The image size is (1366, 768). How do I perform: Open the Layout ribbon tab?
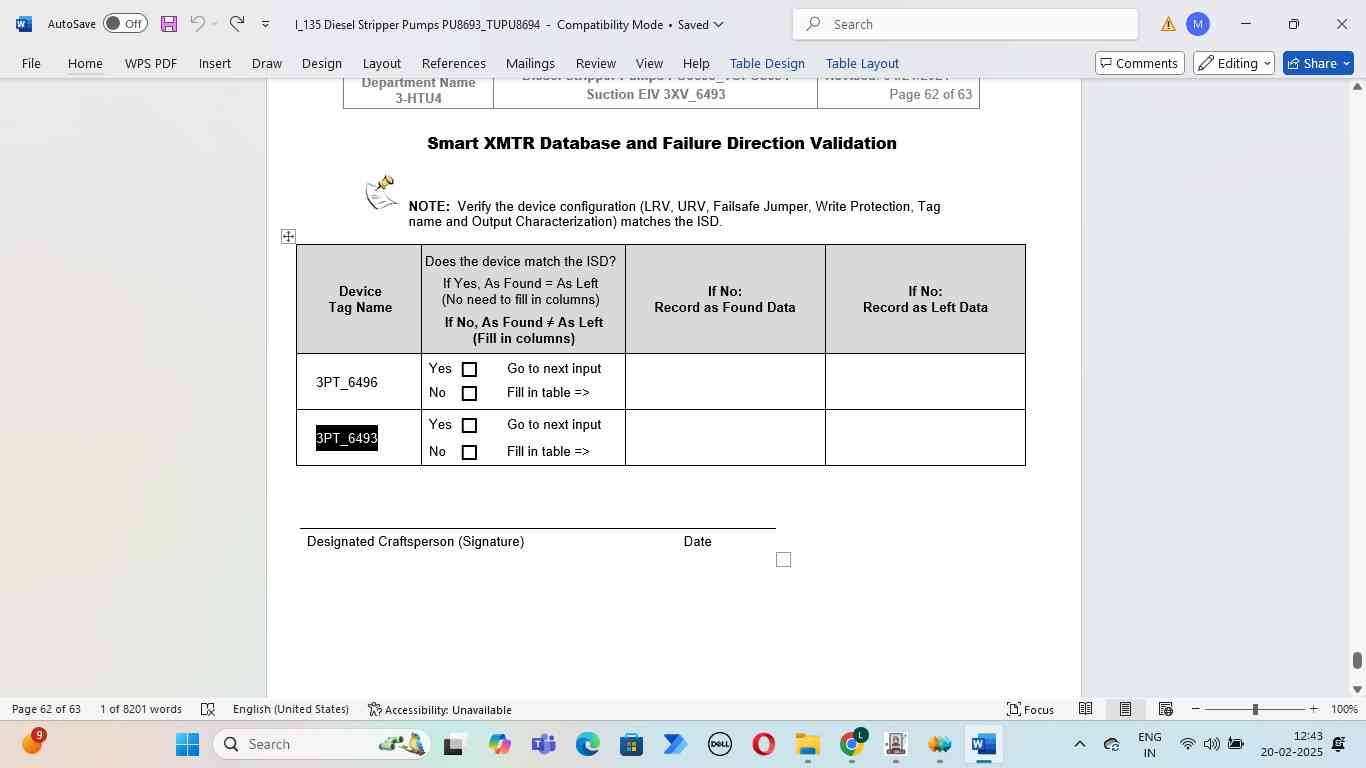pyautogui.click(x=381, y=63)
